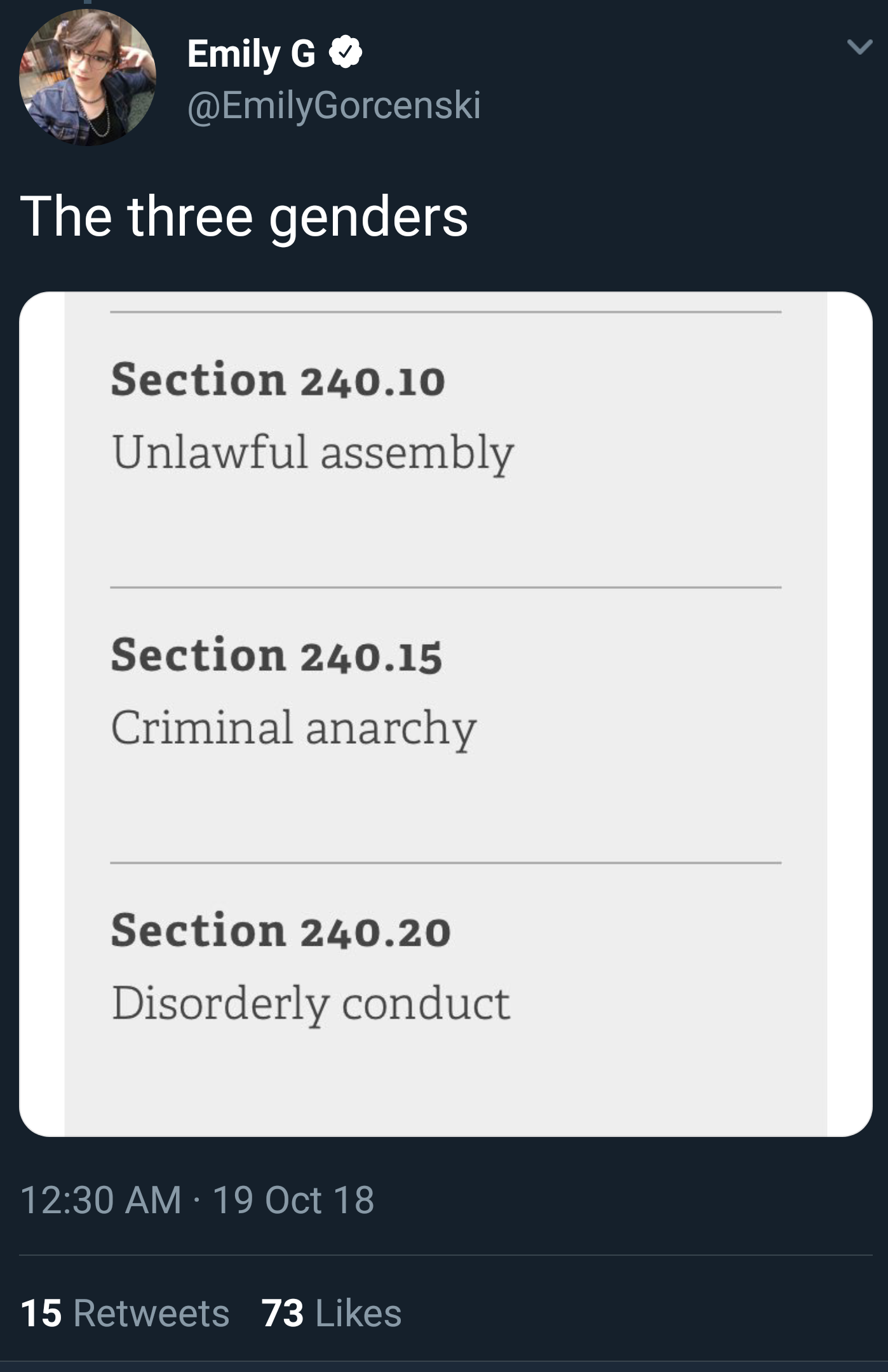Click the Criminal anarchy text

tap(293, 729)
